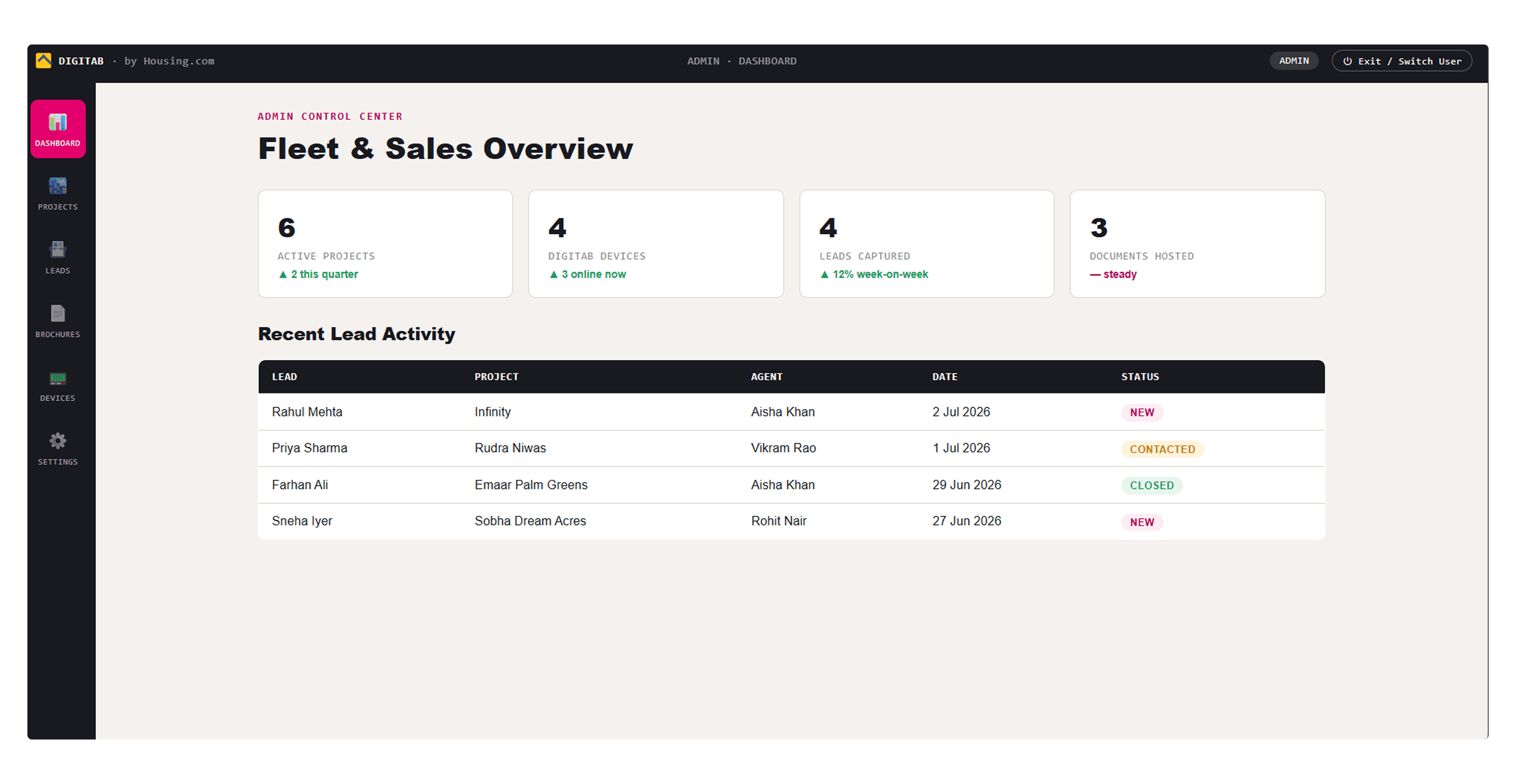Click agent Vikram Rao
Viewport: 1516px width, 784px height.
point(783,448)
